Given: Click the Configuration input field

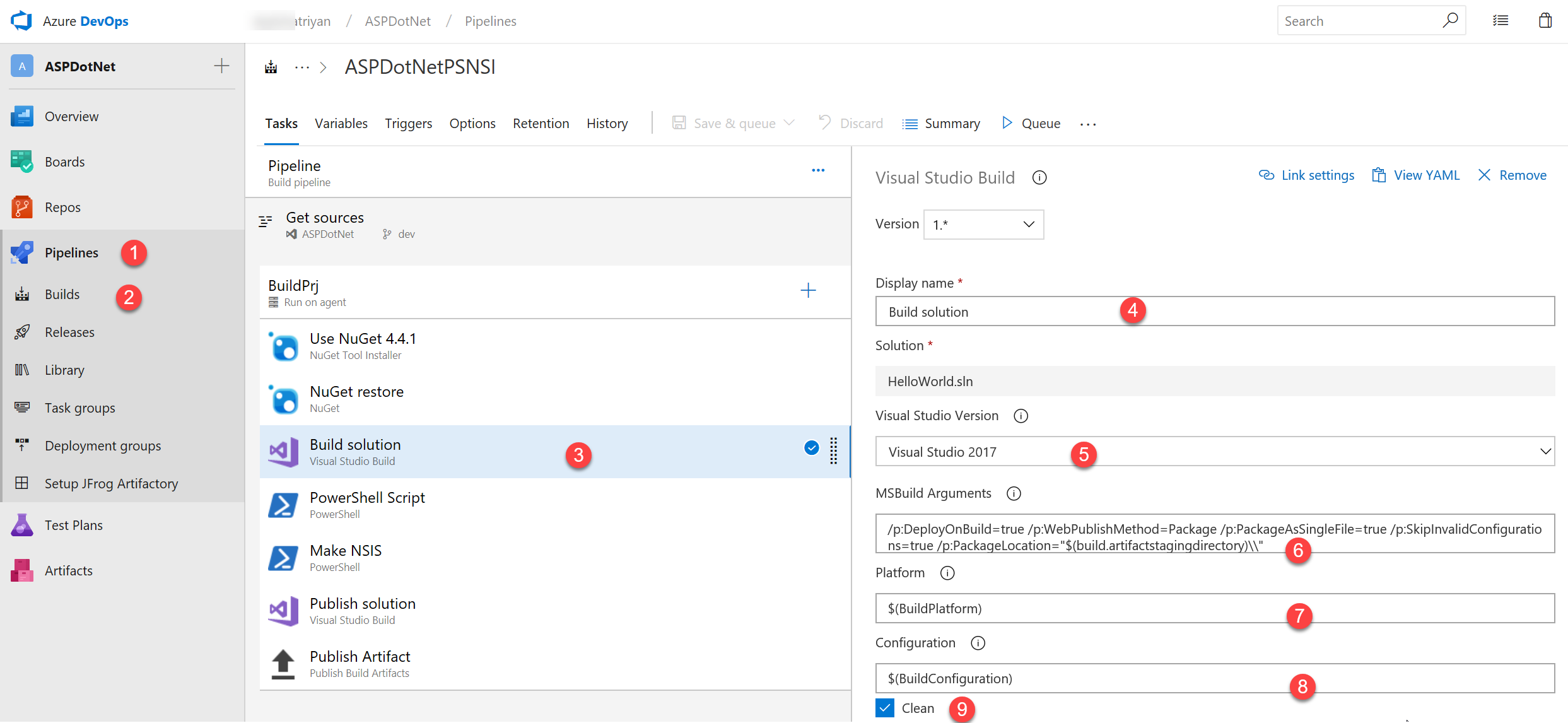Looking at the screenshot, I should pos(1215,679).
